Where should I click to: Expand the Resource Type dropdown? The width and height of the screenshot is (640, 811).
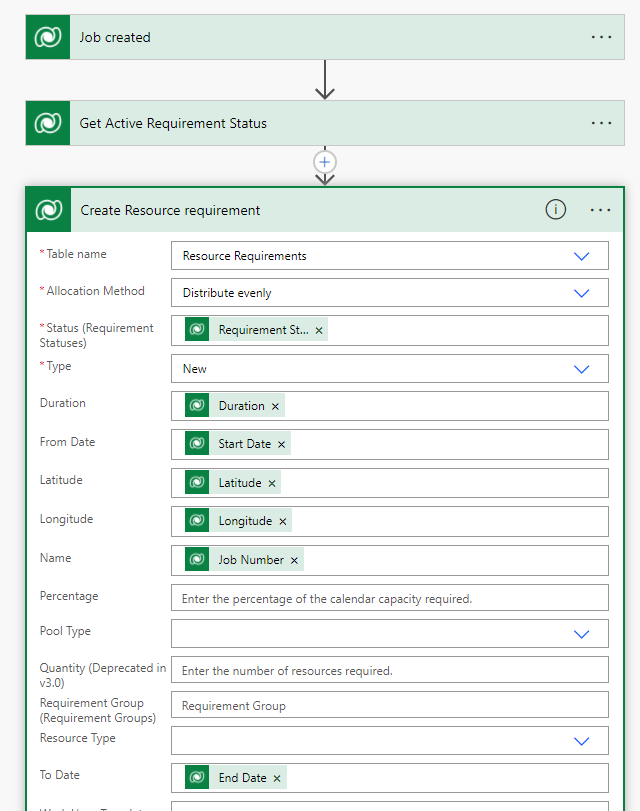(582, 741)
